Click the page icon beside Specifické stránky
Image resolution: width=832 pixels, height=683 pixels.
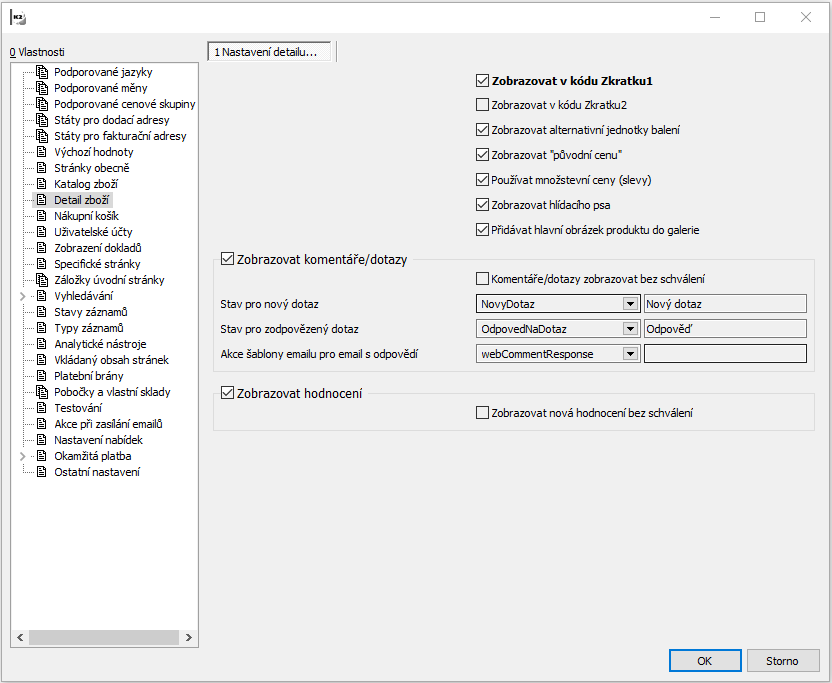41,264
